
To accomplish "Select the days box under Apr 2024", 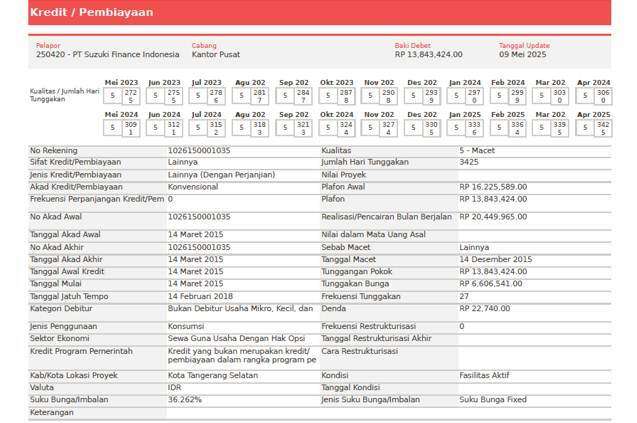I will pyautogui.click(x=603, y=96).
